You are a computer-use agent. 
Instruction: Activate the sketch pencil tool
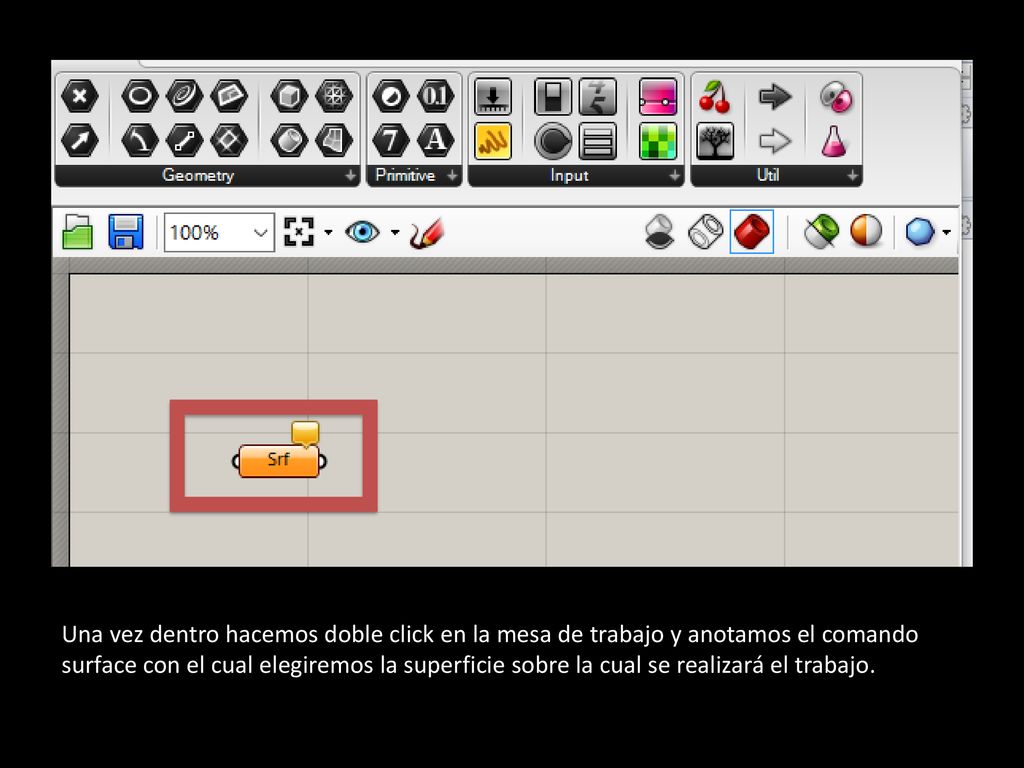click(x=427, y=232)
